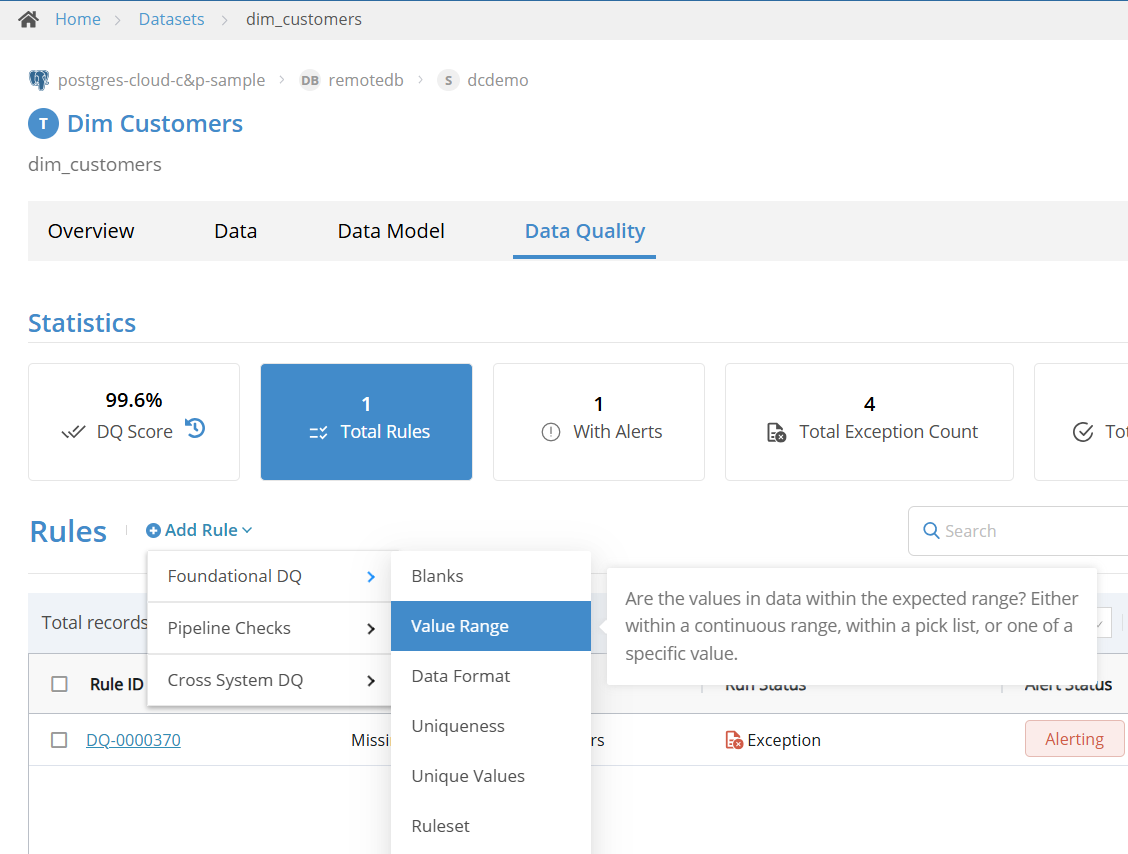Click the Rules section heading

[x=68, y=532]
